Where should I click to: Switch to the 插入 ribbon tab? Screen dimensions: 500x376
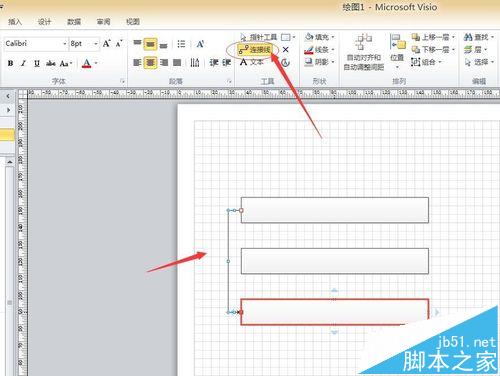pos(15,22)
